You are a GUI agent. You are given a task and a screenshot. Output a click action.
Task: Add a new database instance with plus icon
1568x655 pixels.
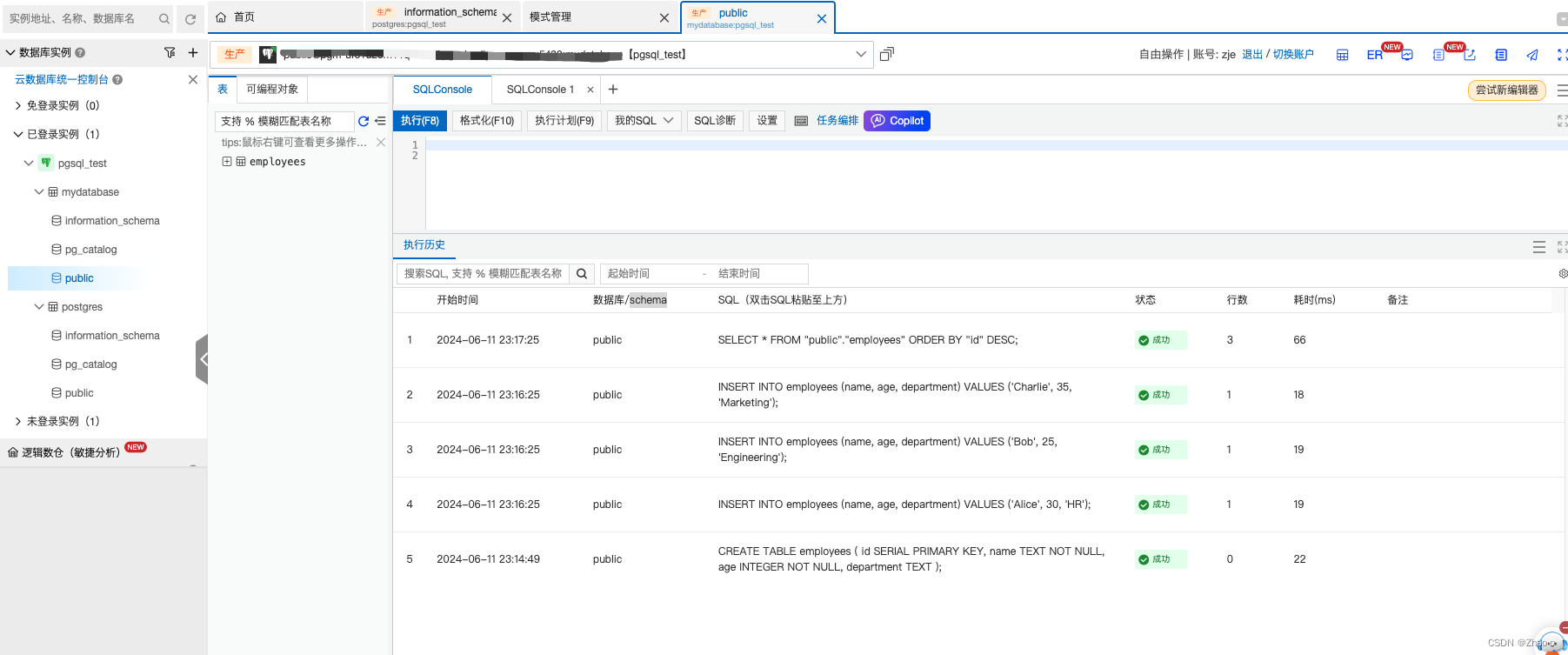point(193,52)
